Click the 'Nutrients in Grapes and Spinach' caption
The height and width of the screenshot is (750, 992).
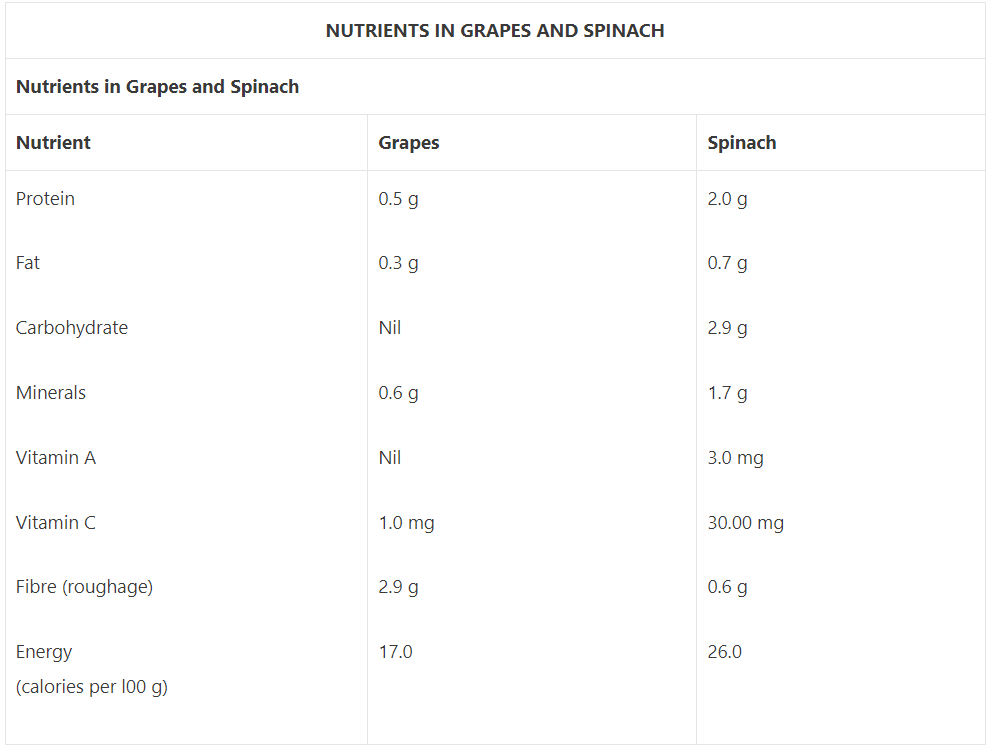[157, 87]
